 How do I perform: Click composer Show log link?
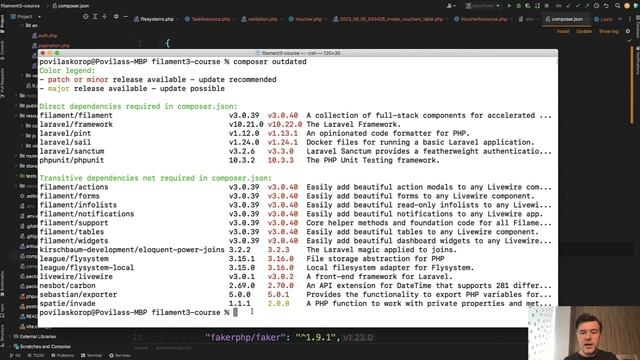[x=608, y=31]
